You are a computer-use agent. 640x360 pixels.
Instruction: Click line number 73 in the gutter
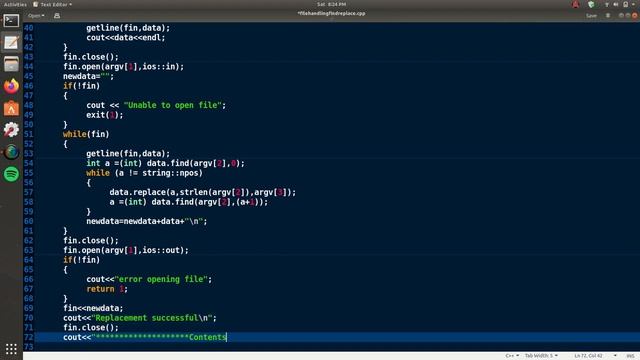[x=29, y=347]
